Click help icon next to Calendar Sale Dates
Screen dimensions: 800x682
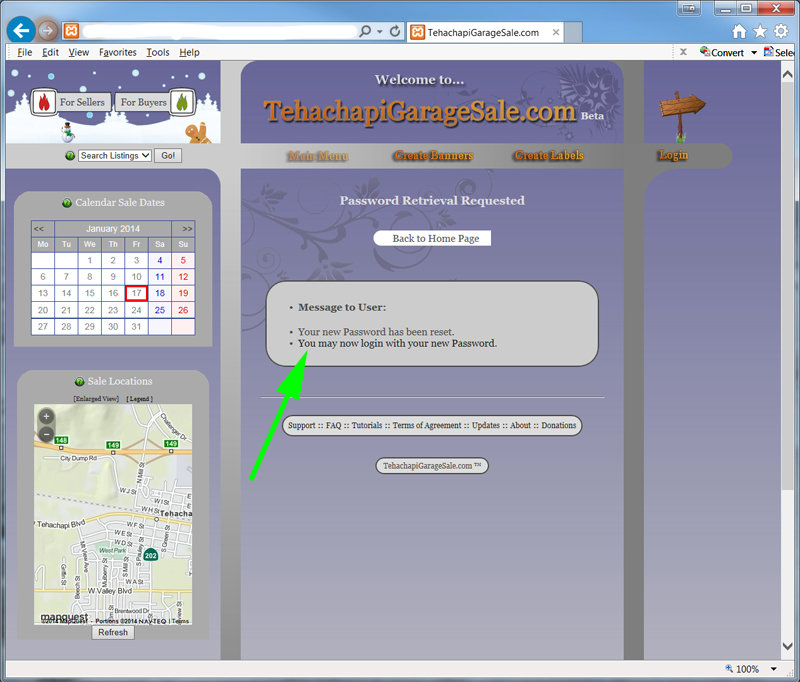[67, 203]
